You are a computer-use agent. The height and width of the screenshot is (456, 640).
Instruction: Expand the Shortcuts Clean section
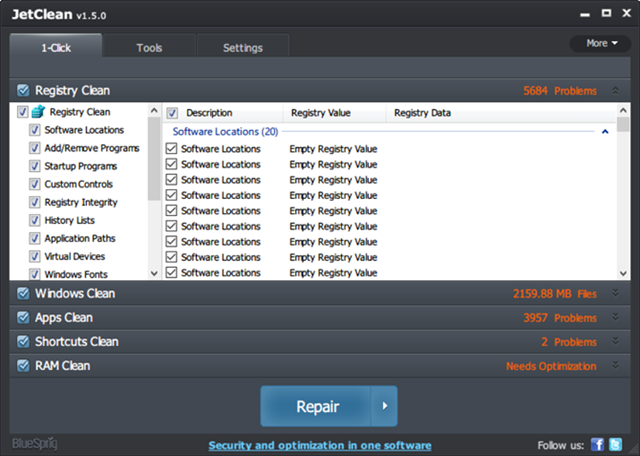pyautogui.click(x=616, y=341)
